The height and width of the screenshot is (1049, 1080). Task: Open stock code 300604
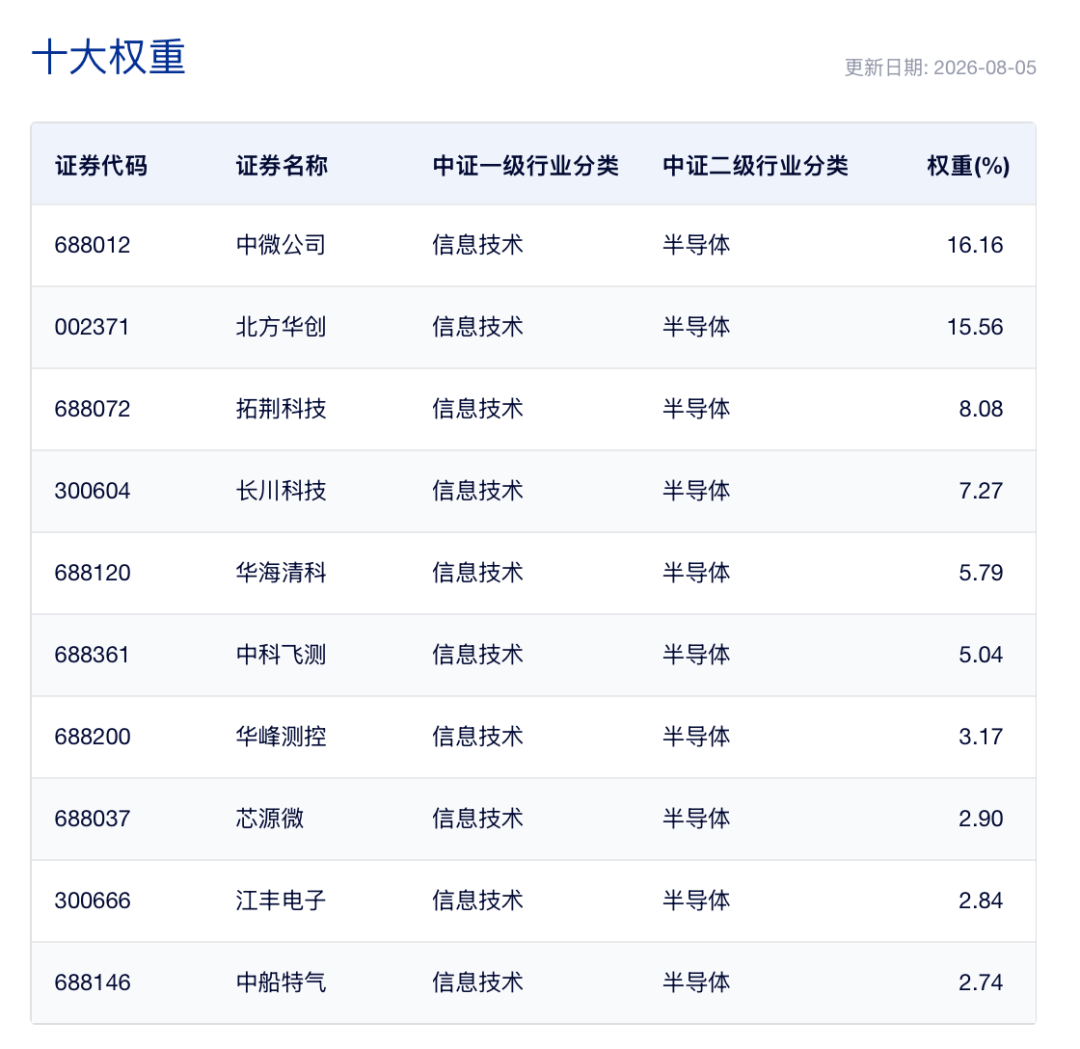click(x=92, y=491)
